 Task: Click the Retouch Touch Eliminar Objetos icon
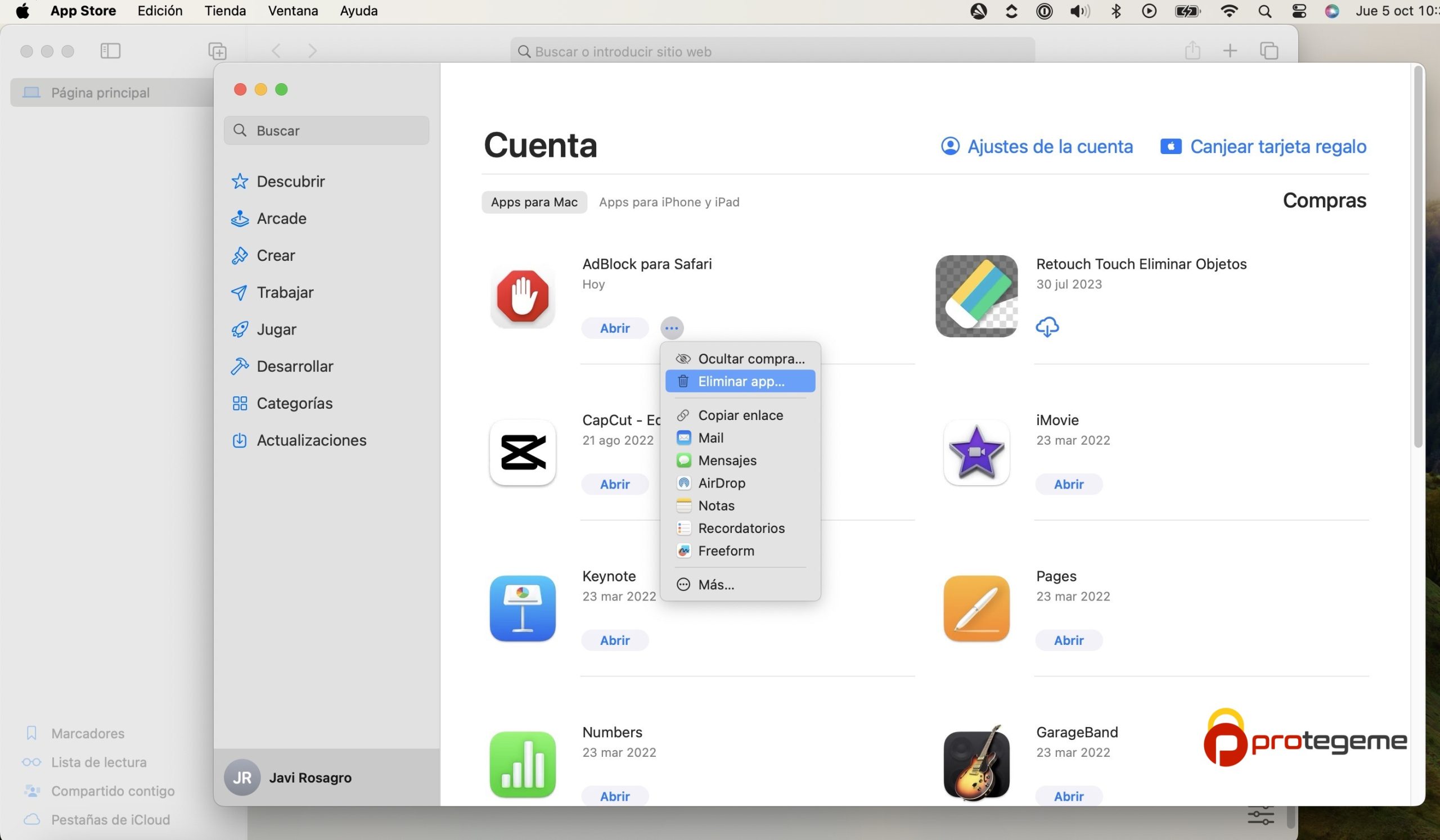976,296
